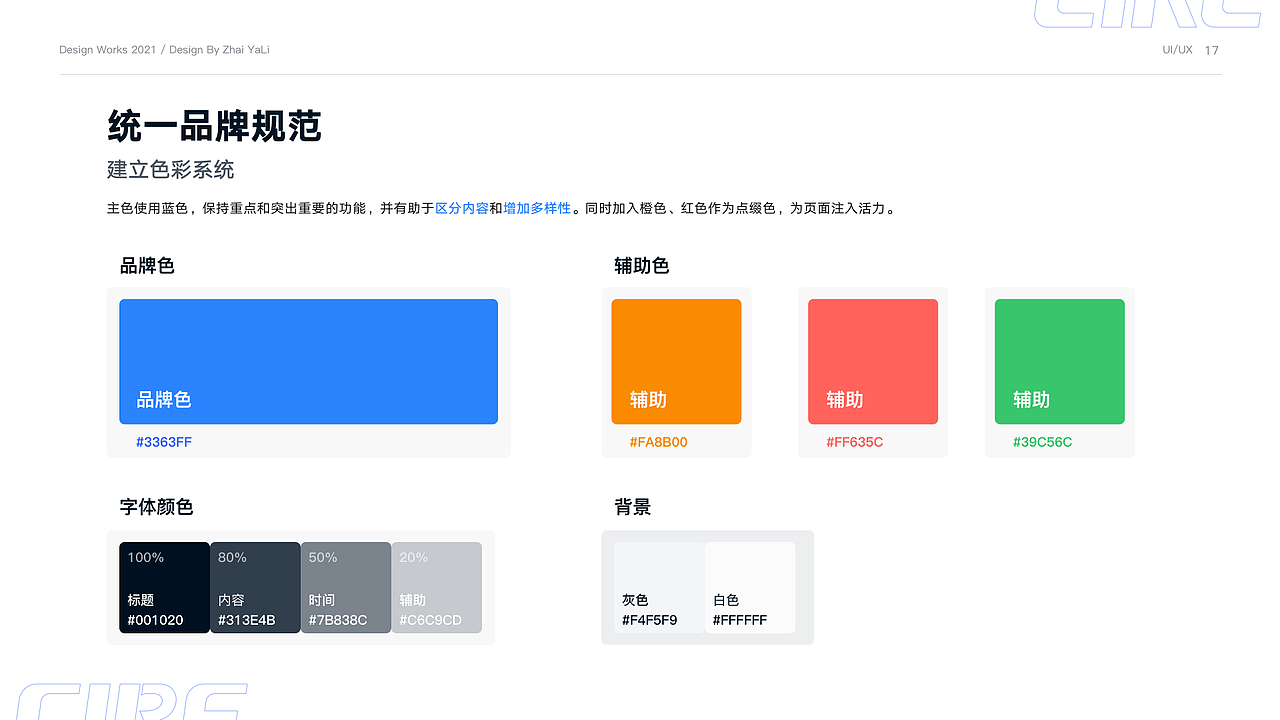Click the hex code #FFFFFF
Image resolution: width=1280 pixels, height=720 pixels.
coord(740,620)
